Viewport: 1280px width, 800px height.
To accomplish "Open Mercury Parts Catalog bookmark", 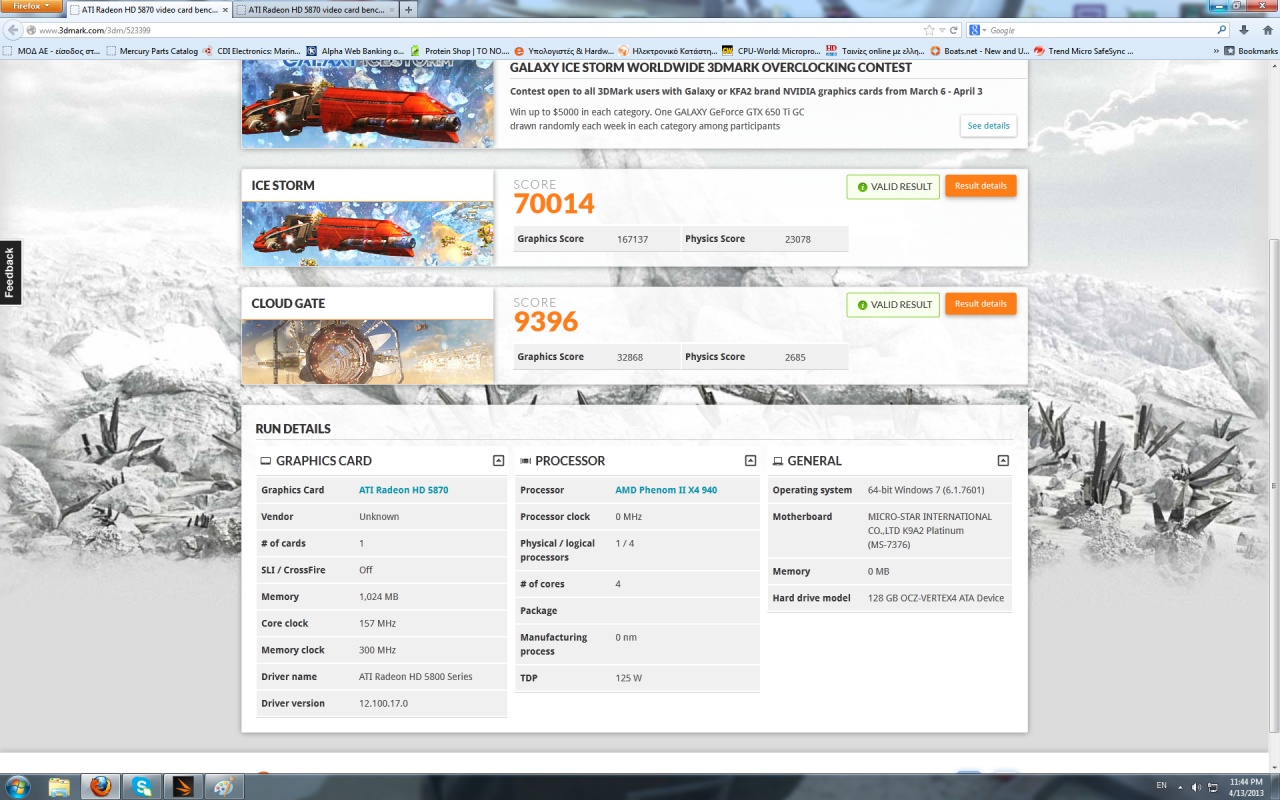I will coord(152,51).
